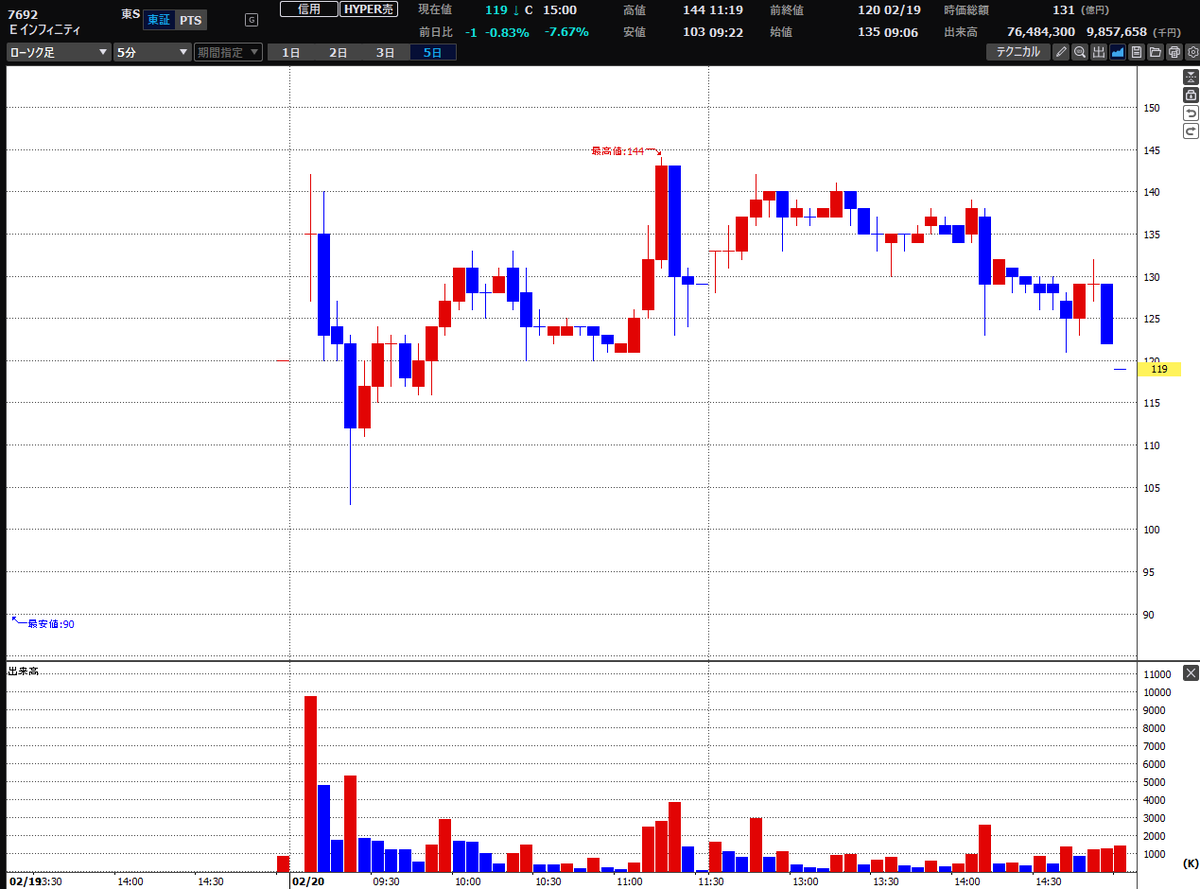Click the 東S market label
This screenshot has height=889, width=1200.
point(131,15)
